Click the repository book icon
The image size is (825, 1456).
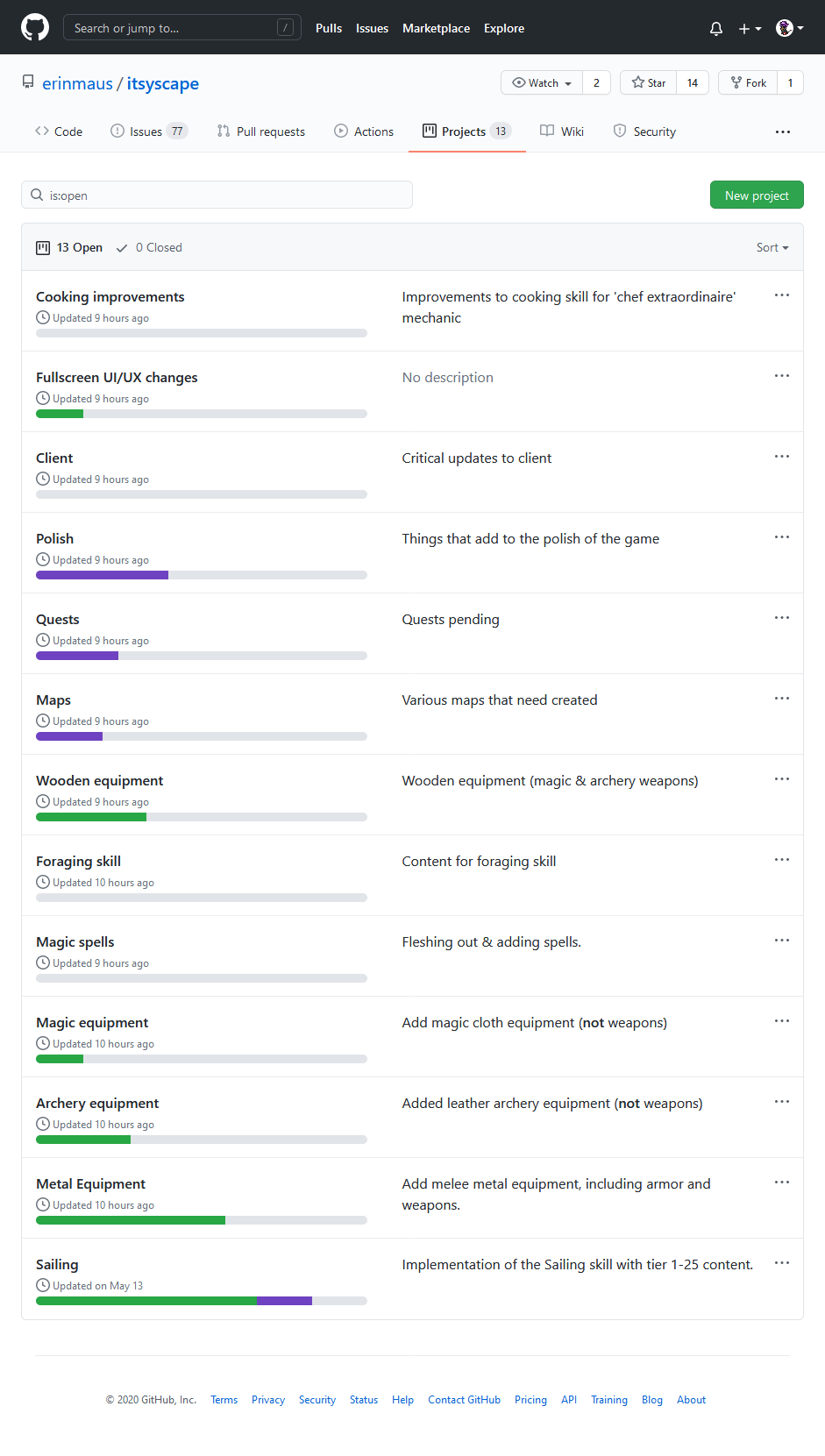[28, 82]
